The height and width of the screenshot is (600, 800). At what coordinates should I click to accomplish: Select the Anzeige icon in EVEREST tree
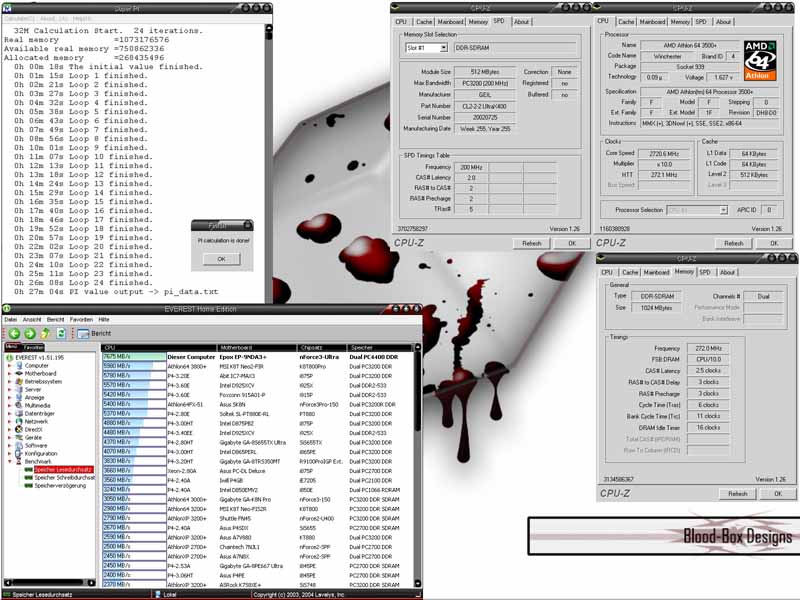[19, 397]
